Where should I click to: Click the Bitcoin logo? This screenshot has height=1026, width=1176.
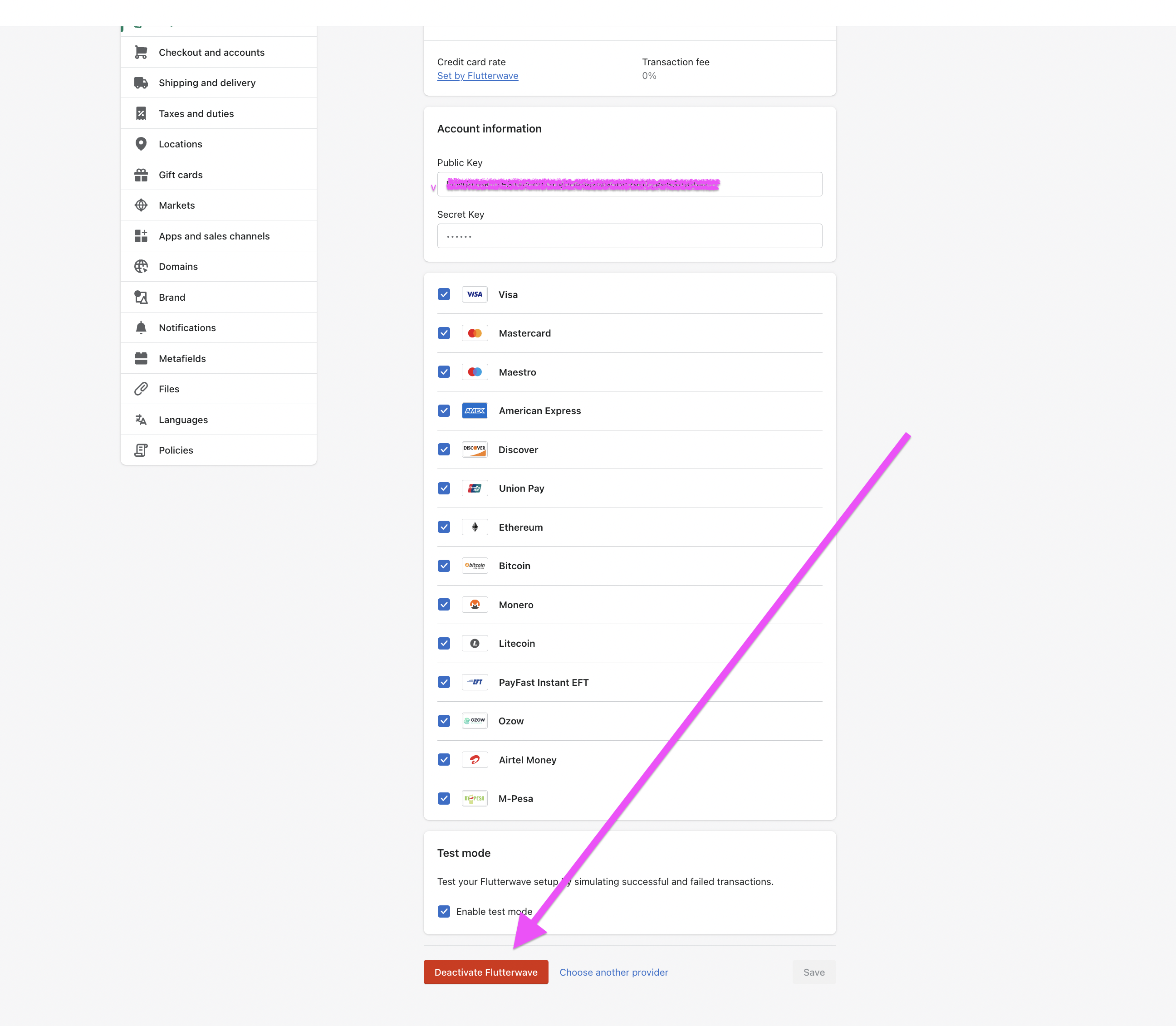pyautogui.click(x=475, y=566)
